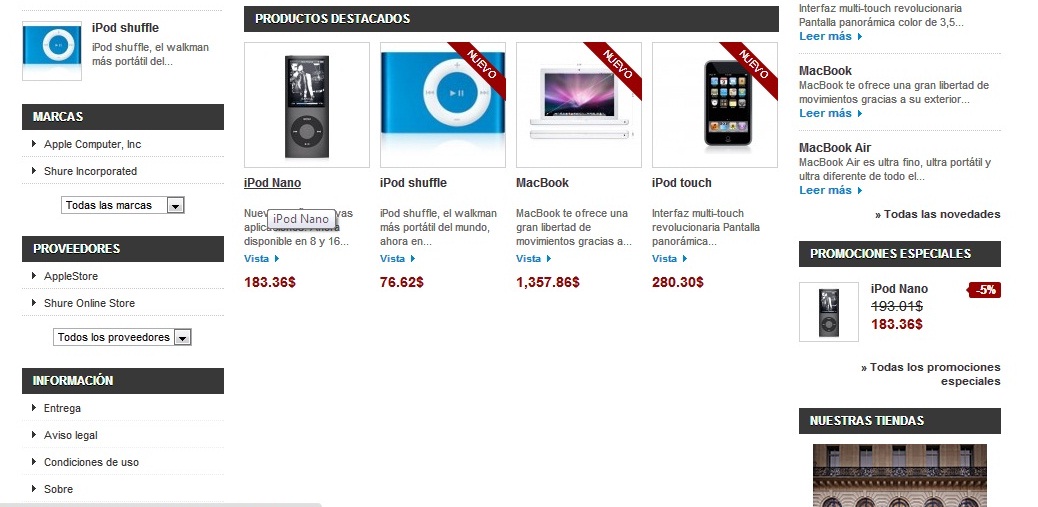Click the iPod touch product picture
This screenshot has height=507, width=1038.
(x=715, y=105)
